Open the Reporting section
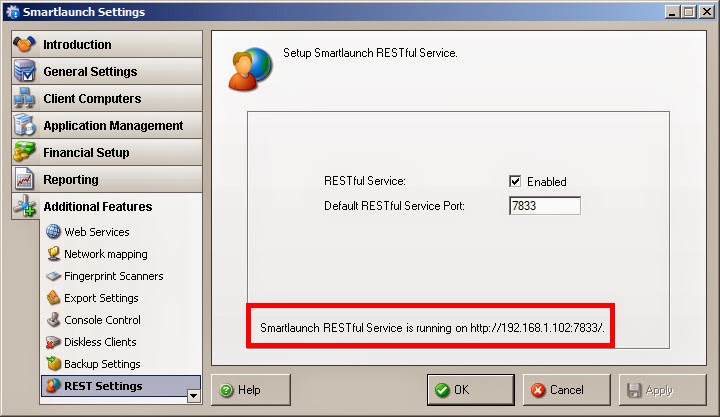 (x=107, y=180)
